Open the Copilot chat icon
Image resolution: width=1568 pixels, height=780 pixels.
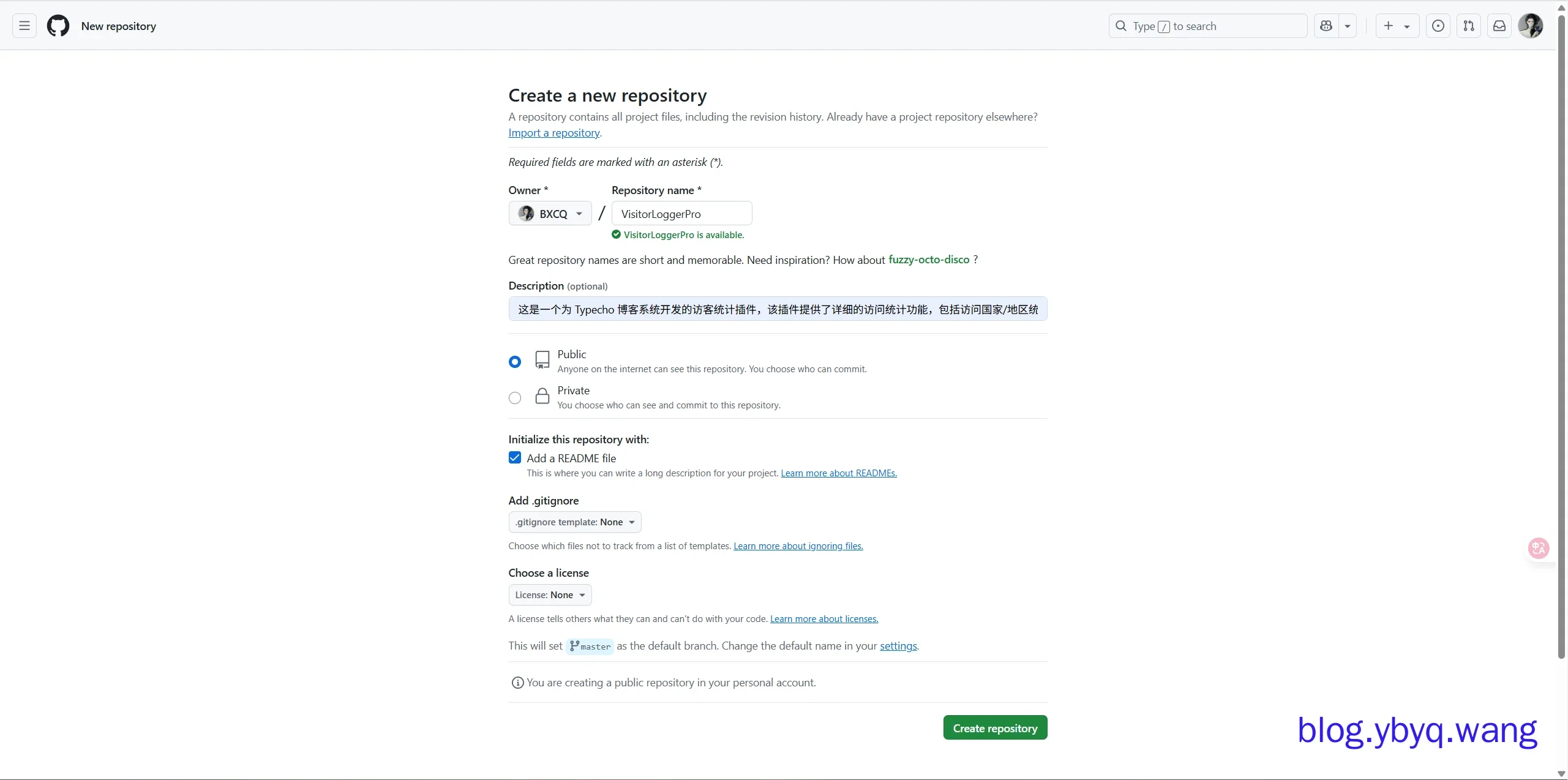[1326, 26]
